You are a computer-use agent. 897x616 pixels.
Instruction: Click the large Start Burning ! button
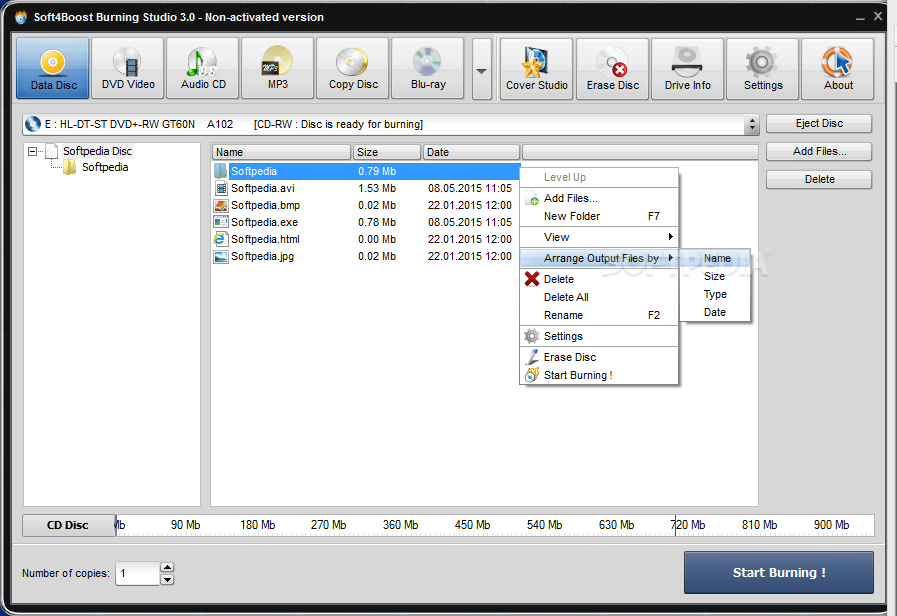(x=779, y=573)
